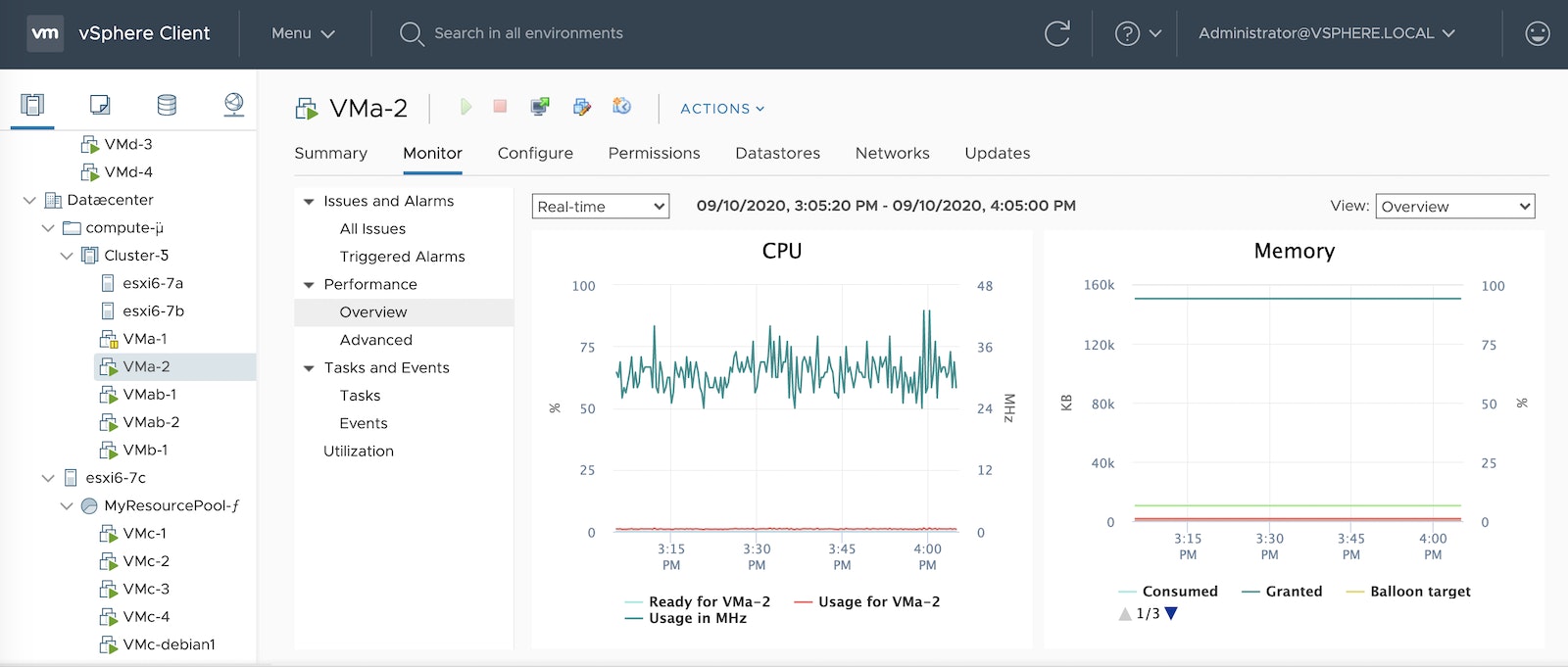Open the Datastores tab
The height and width of the screenshot is (667, 1568).
pyautogui.click(x=777, y=154)
